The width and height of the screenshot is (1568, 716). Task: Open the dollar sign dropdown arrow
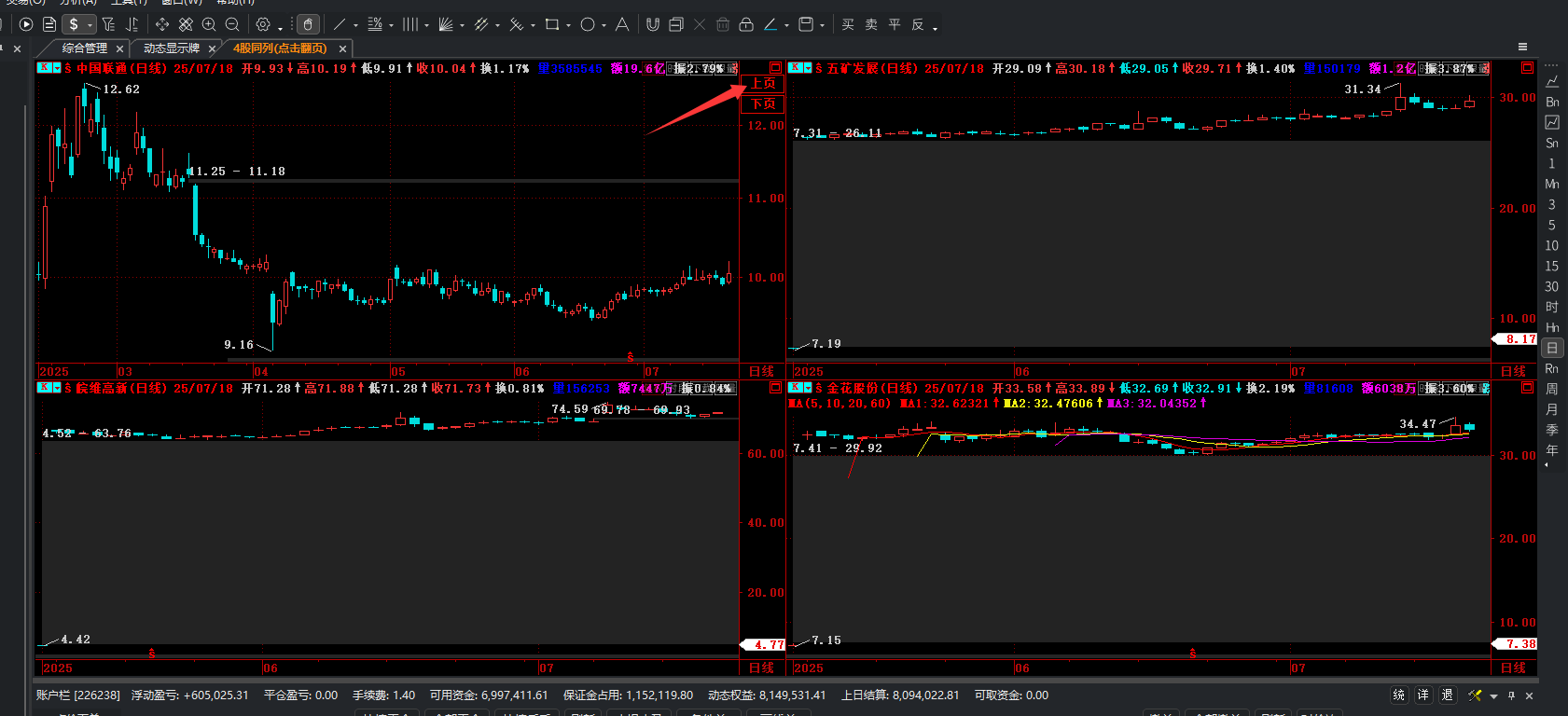(x=90, y=26)
